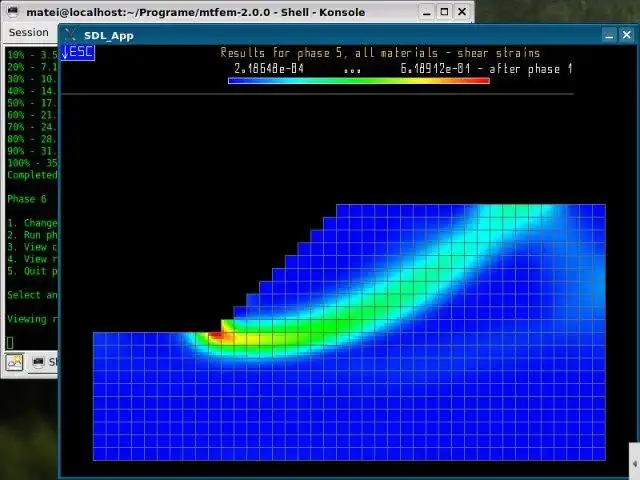Click the '10%' progress line in Konsole
Viewport: 640px width, 480px height.
(x=32, y=55)
